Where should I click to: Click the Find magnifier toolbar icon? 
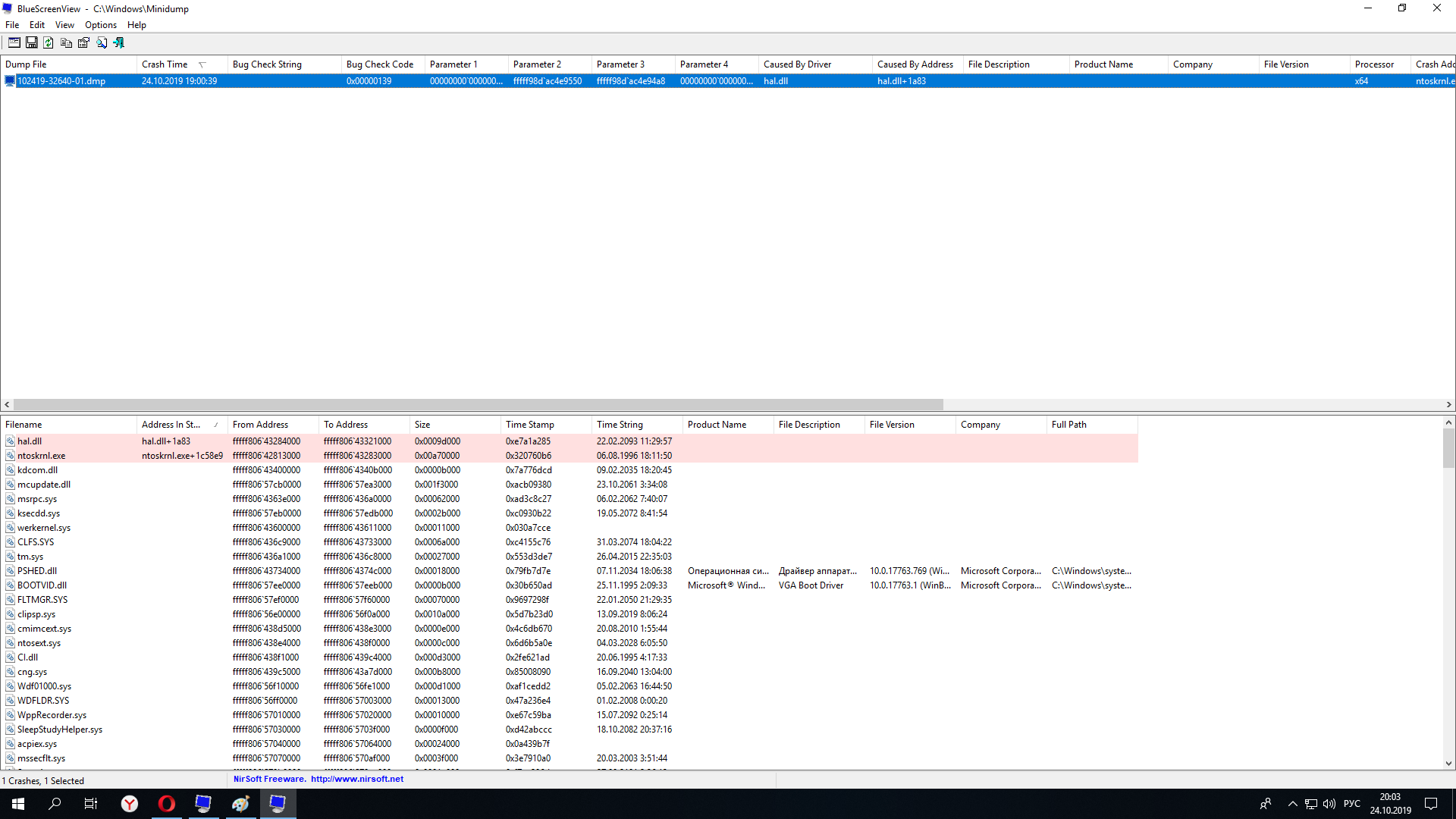tap(102, 43)
